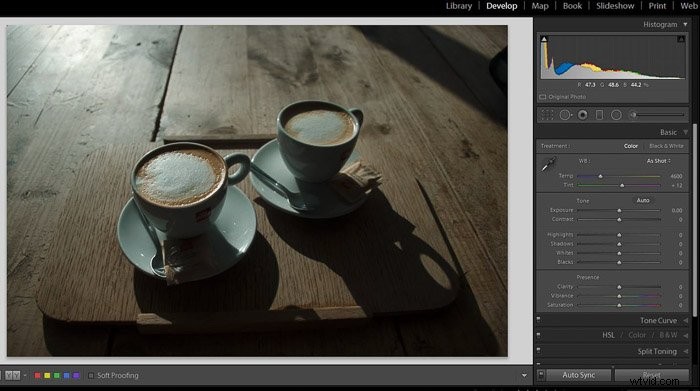Viewport: 700px width, 391px height.
Task: Click the Whites slider handle
Action: 619,253
